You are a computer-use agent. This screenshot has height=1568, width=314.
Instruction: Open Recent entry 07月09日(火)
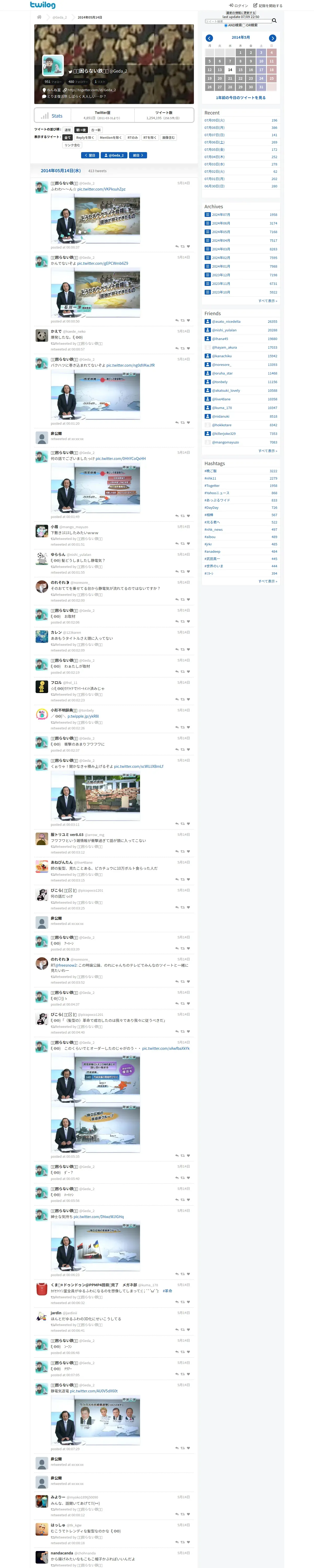coord(215,120)
